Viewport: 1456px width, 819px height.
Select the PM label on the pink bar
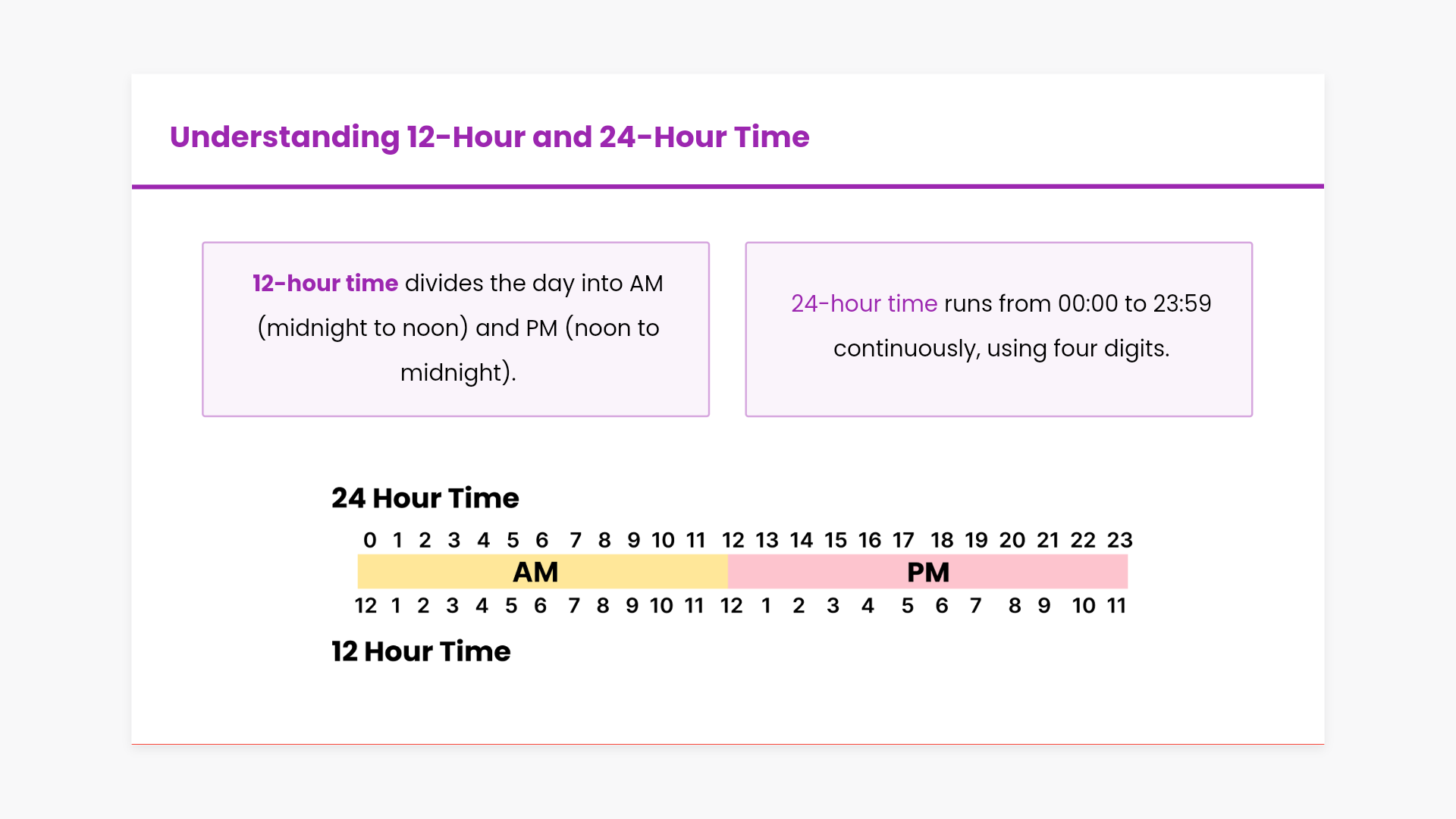[928, 573]
